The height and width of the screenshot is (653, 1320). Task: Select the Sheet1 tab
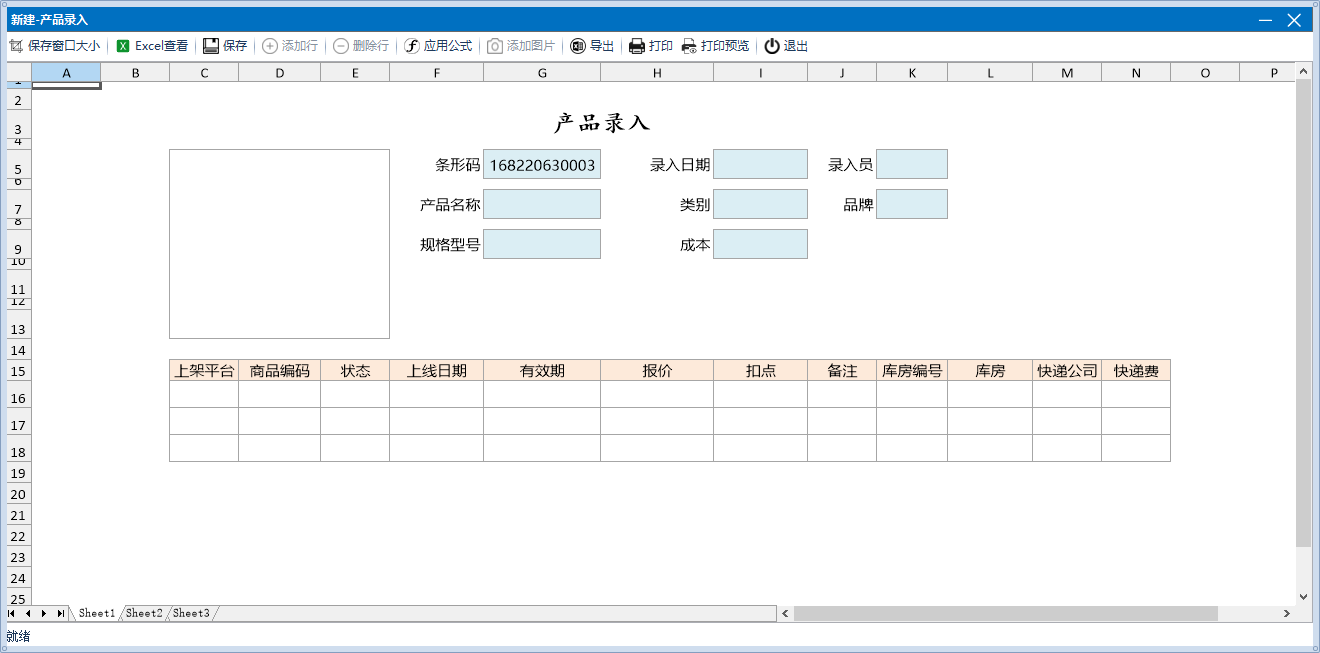(97, 613)
